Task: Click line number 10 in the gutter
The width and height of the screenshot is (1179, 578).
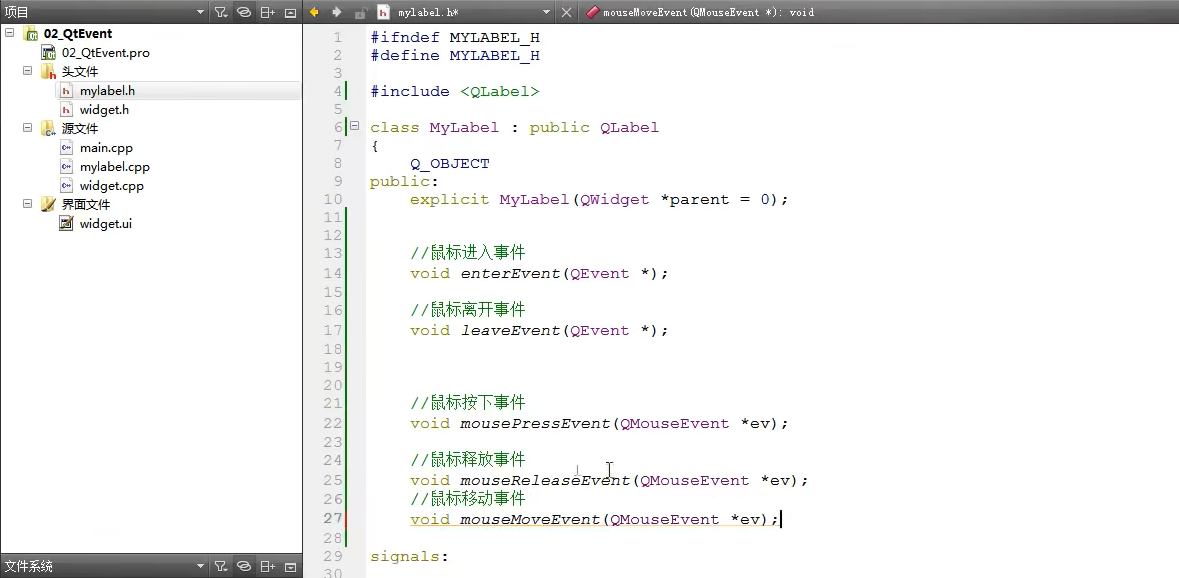Action: (x=332, y=199)
